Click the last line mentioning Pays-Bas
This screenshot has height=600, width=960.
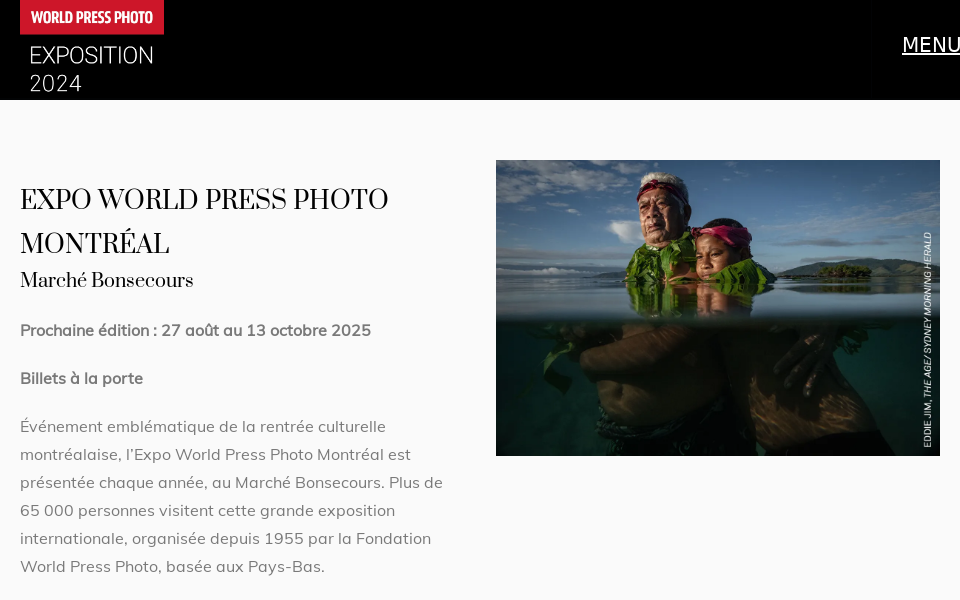[172, 567]
